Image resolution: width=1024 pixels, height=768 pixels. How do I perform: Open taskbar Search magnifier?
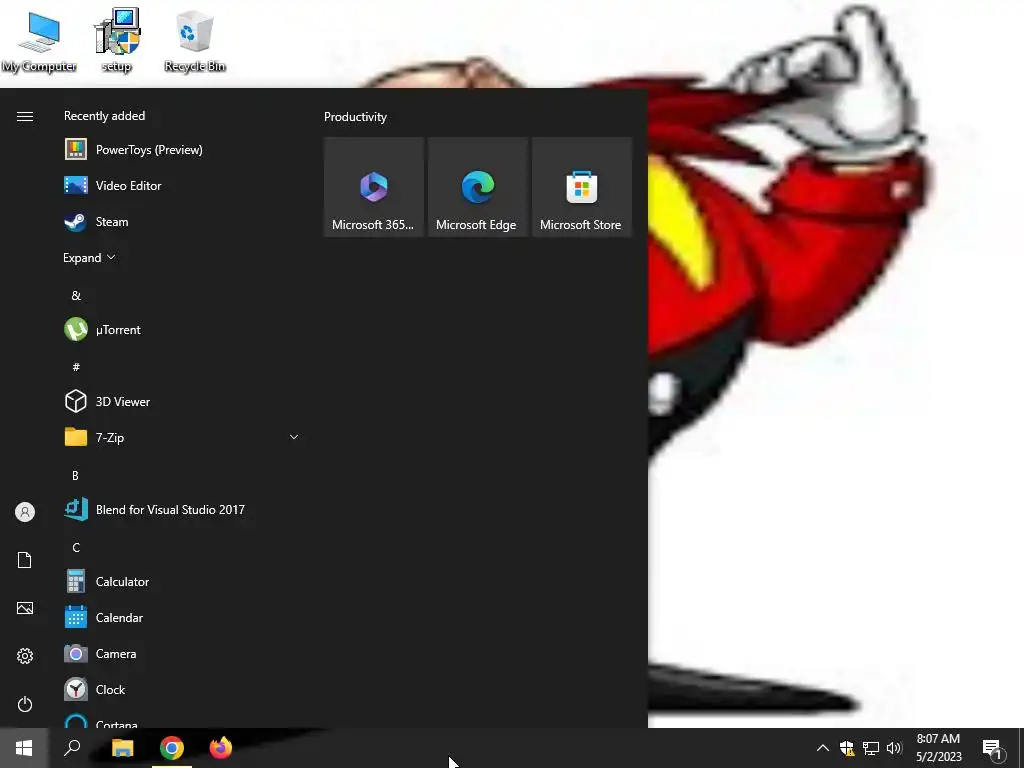(72, 748)
